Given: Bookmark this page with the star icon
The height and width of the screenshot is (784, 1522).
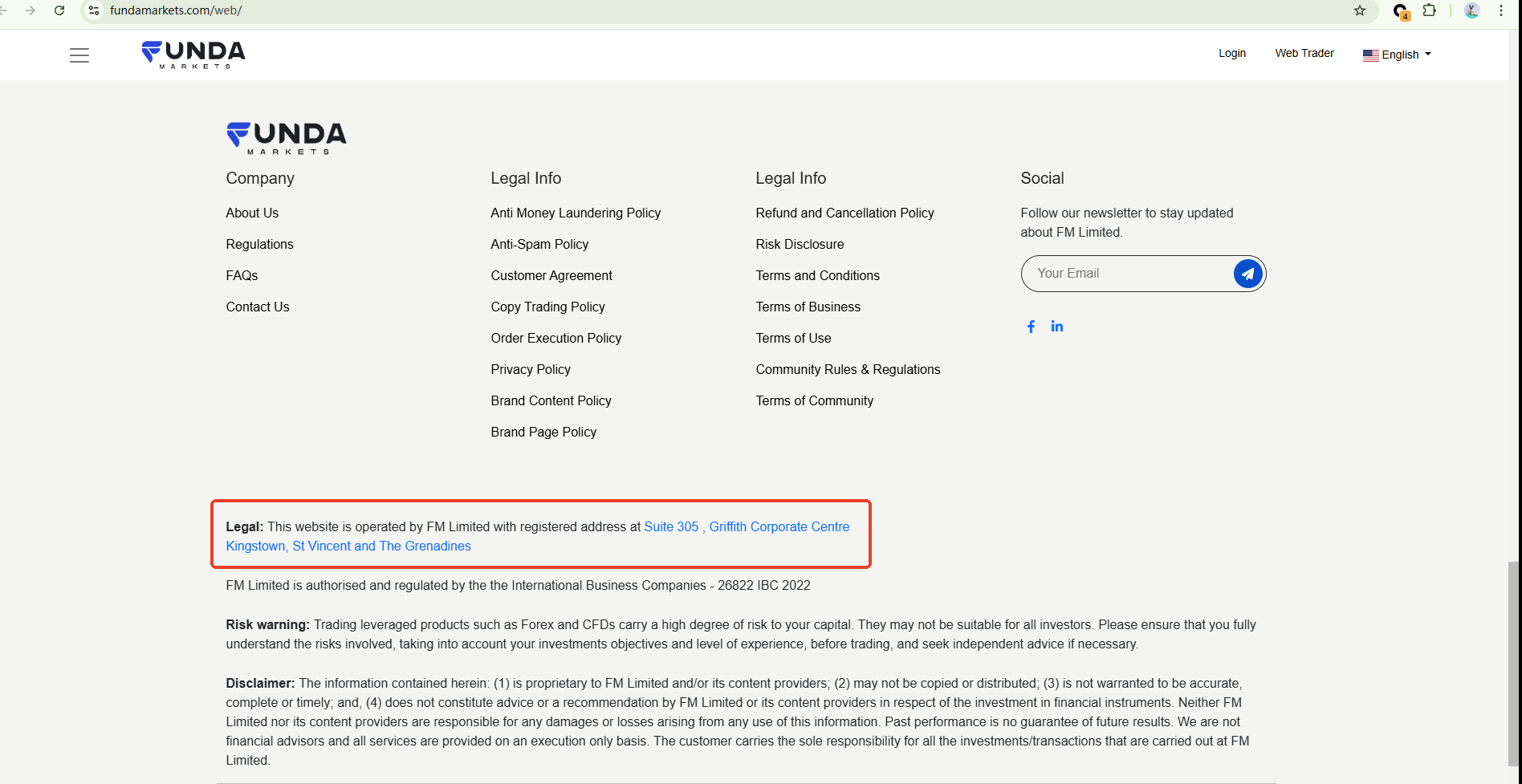Looking at the screenshot, I should tap(1360, 10).
